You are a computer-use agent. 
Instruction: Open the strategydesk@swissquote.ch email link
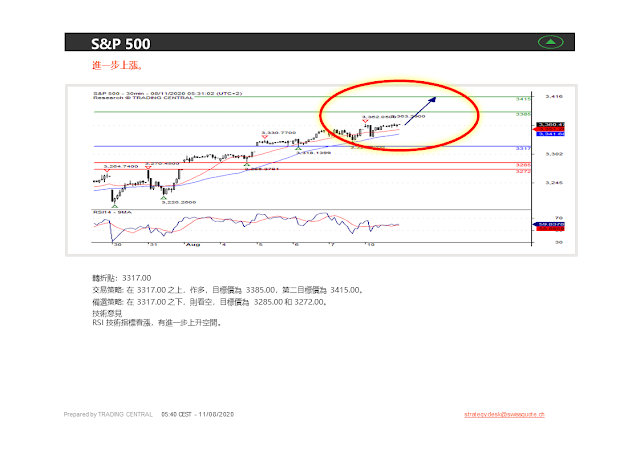504,414
